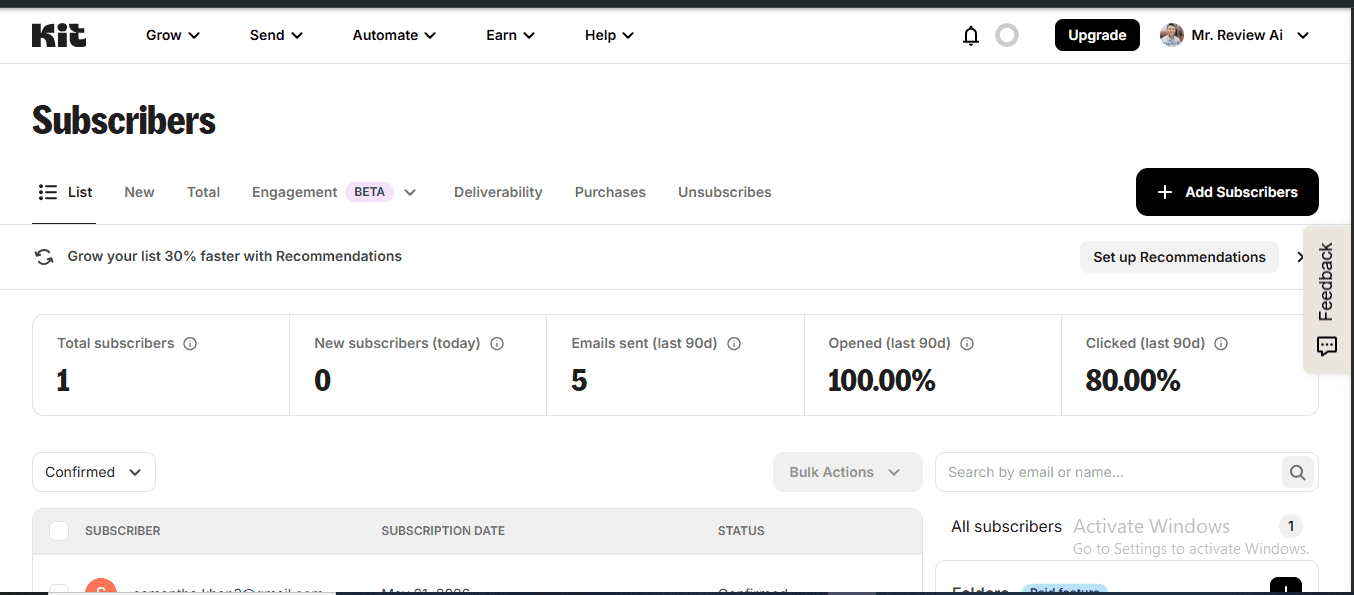Click Set up Recommendations
This screenshot has width=1354, height=595.
tap(1179, 257)
